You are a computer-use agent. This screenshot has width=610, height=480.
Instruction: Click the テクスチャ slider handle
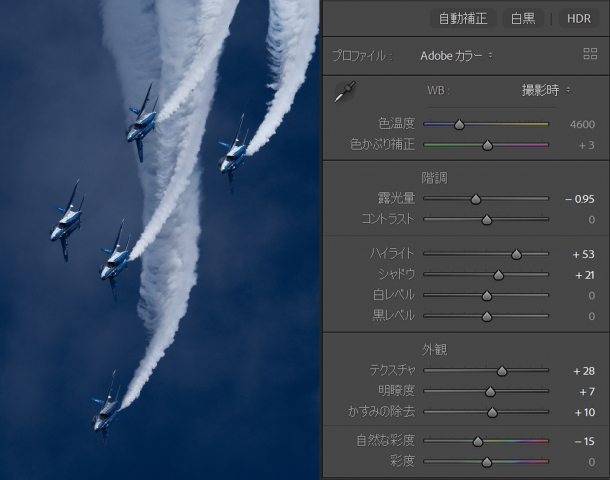[x=502, y=370]
